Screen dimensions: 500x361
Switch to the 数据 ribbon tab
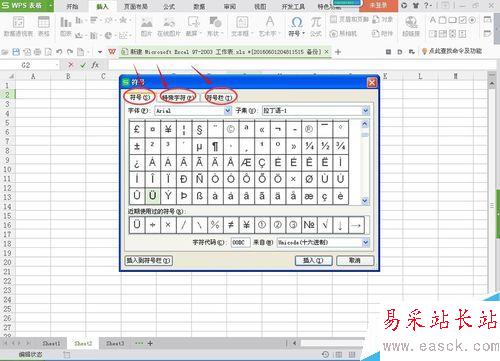pyautogui.click(x=199, y=6)
